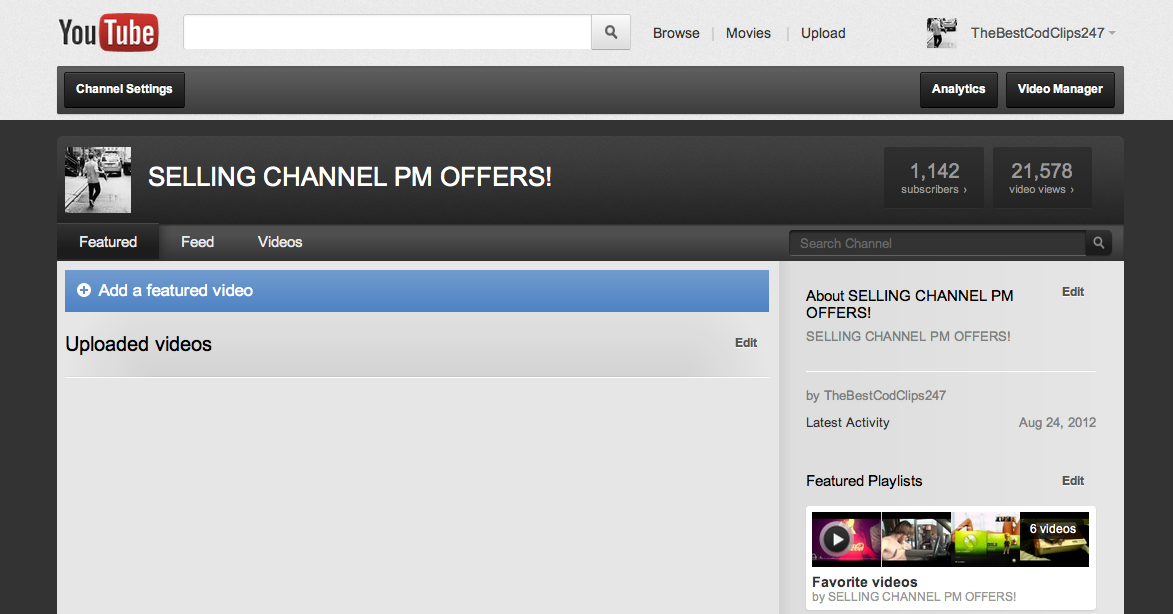Click the channel profile picture in header
The height and width of the screenshot is (614, 1173).
98,179
